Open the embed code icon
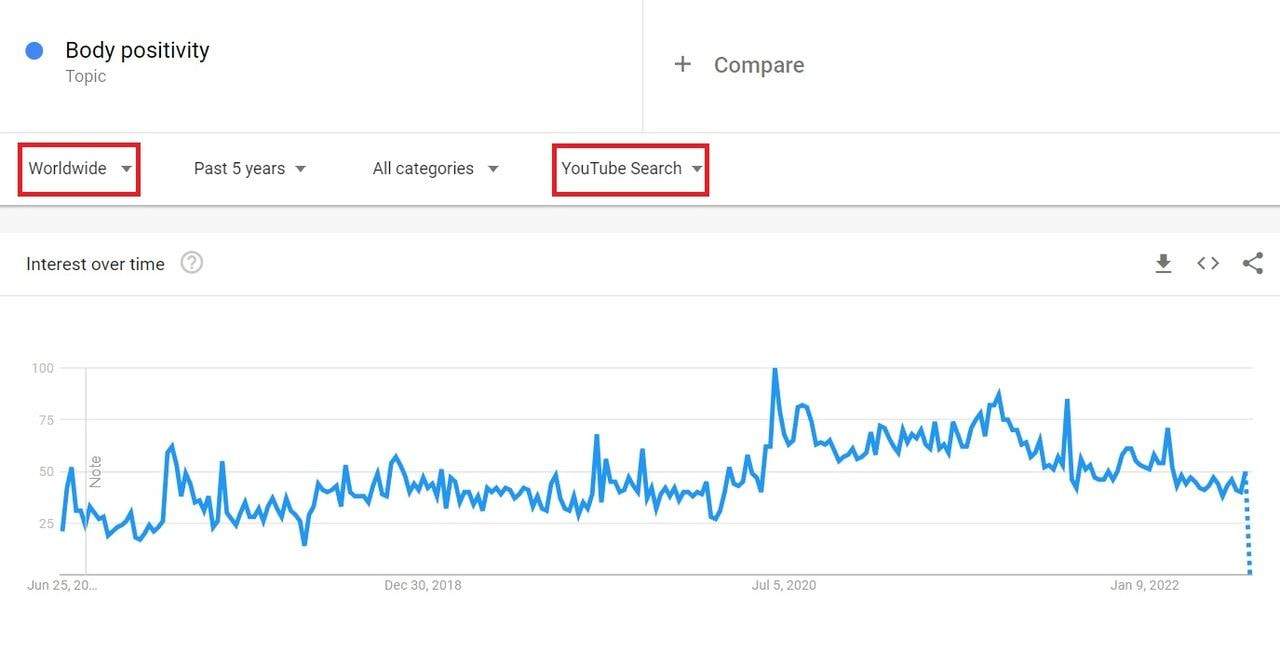This screenshot has height=667, width=1280. tap(1208, 264)
